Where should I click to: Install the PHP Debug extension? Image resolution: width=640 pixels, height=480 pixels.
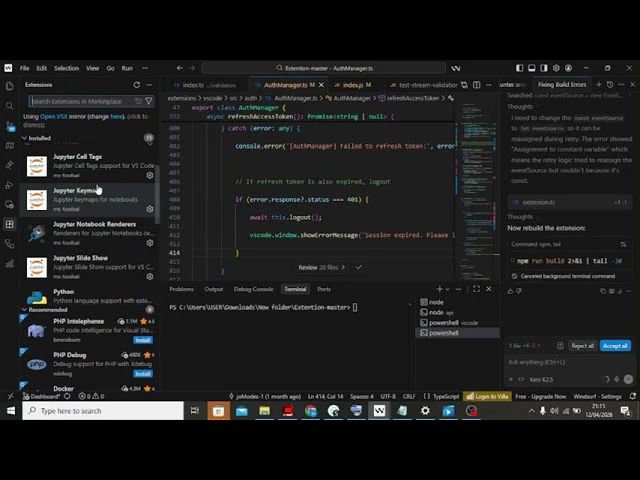143,374
